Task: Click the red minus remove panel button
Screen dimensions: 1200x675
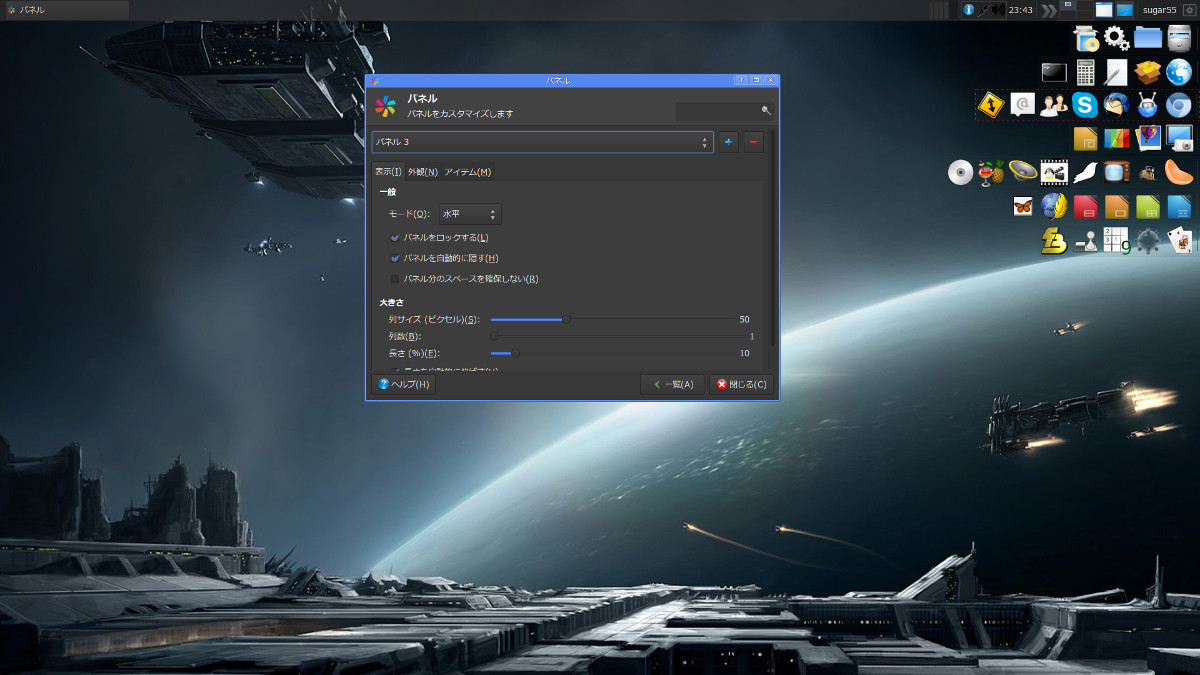Action: point(754,142)
